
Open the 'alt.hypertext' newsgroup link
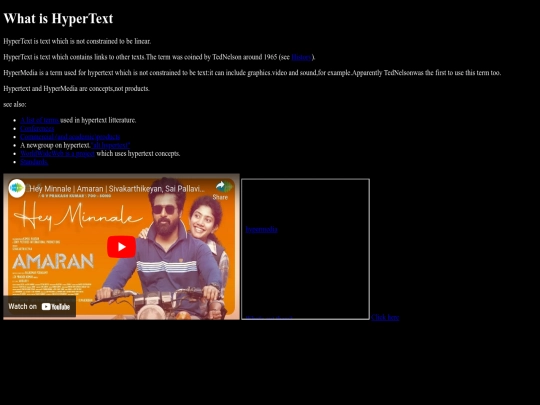111,145
